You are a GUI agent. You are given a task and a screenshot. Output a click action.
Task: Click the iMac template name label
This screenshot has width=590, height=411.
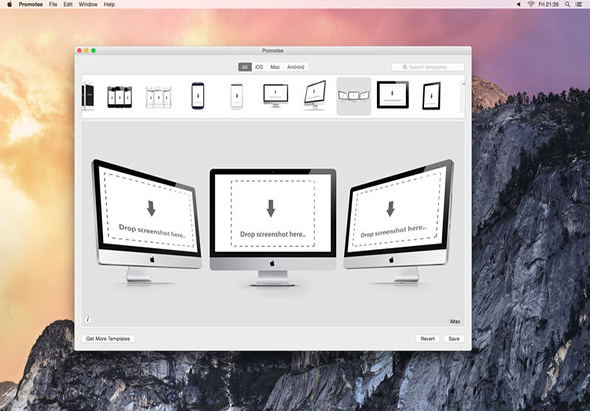click(455, 321)
